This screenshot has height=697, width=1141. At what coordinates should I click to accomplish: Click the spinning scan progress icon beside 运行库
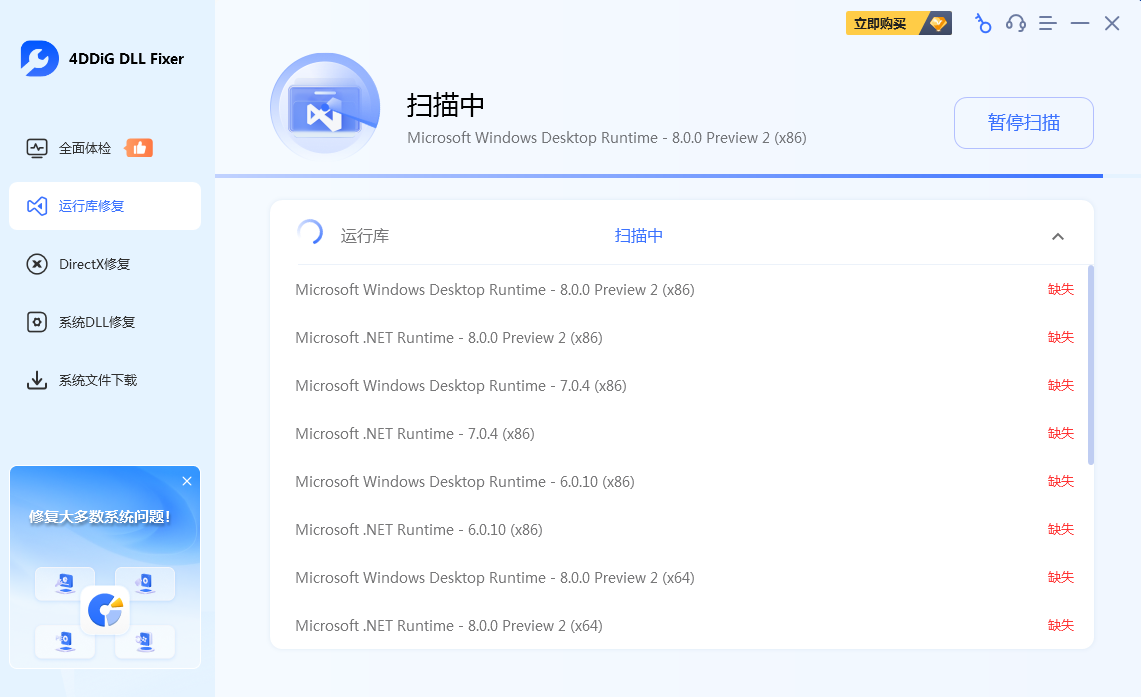[x=310, y=232]
